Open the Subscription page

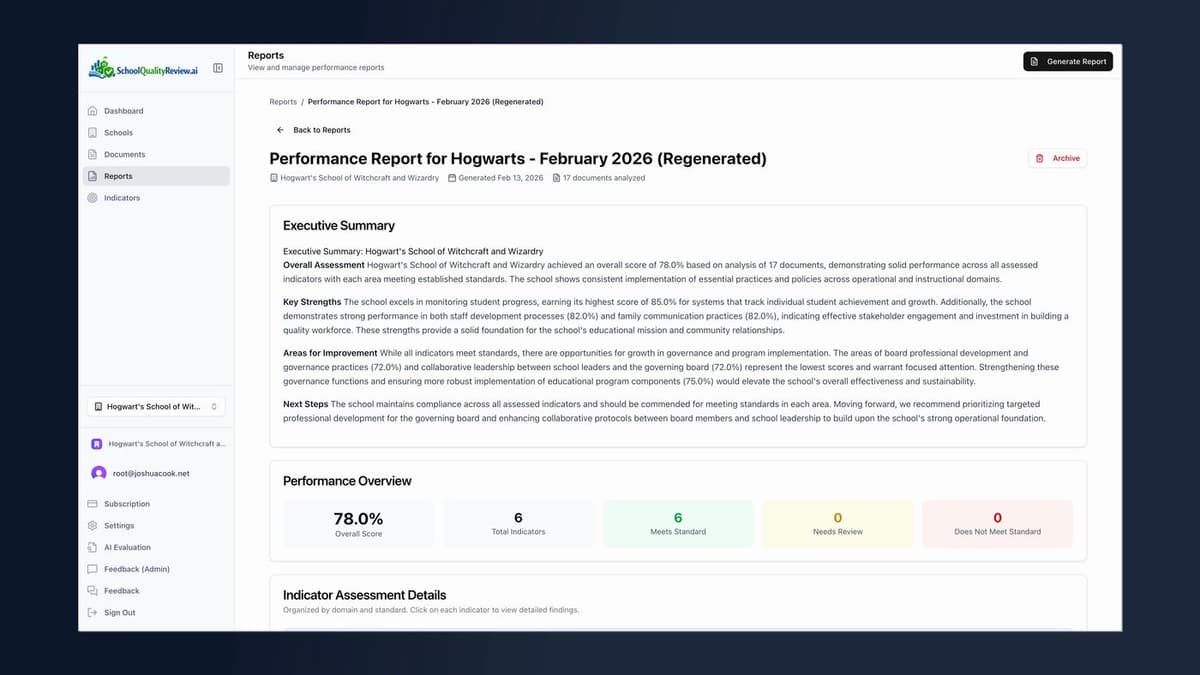(125, 503)
